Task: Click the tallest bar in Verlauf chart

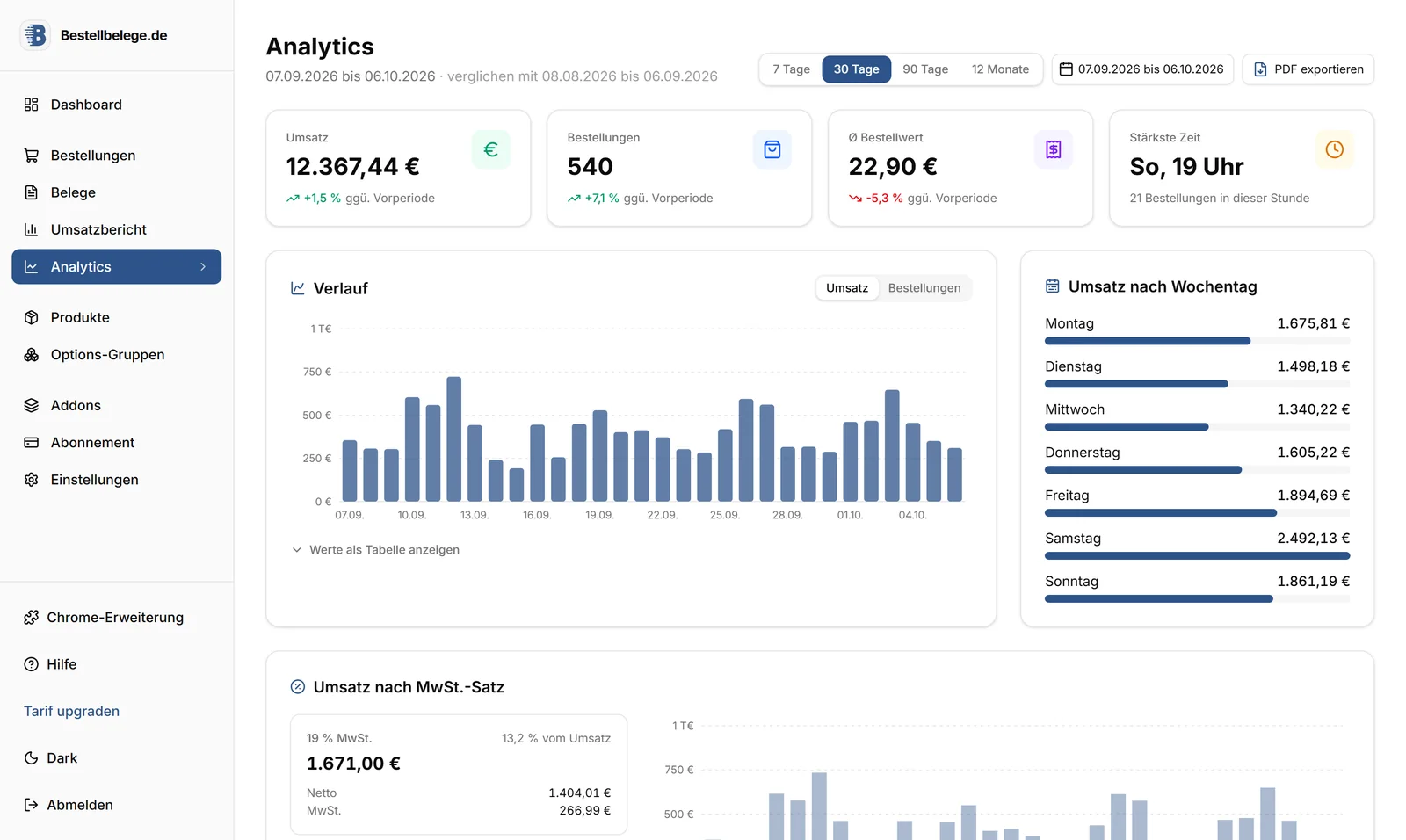Action: point(454,439)
